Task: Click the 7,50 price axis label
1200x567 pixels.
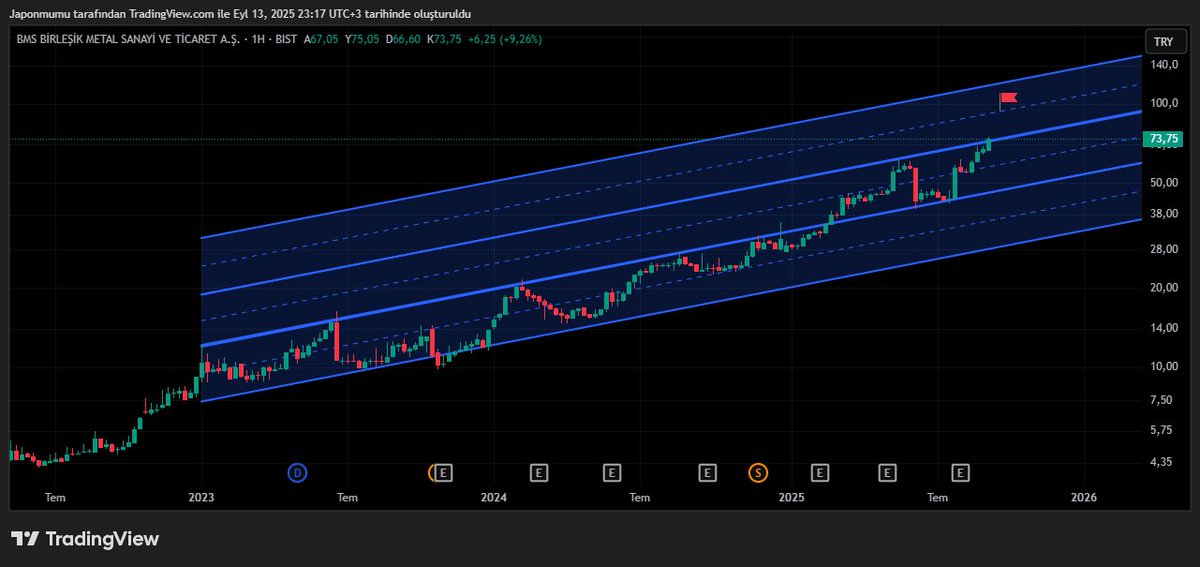Action: pos(1161,400)
